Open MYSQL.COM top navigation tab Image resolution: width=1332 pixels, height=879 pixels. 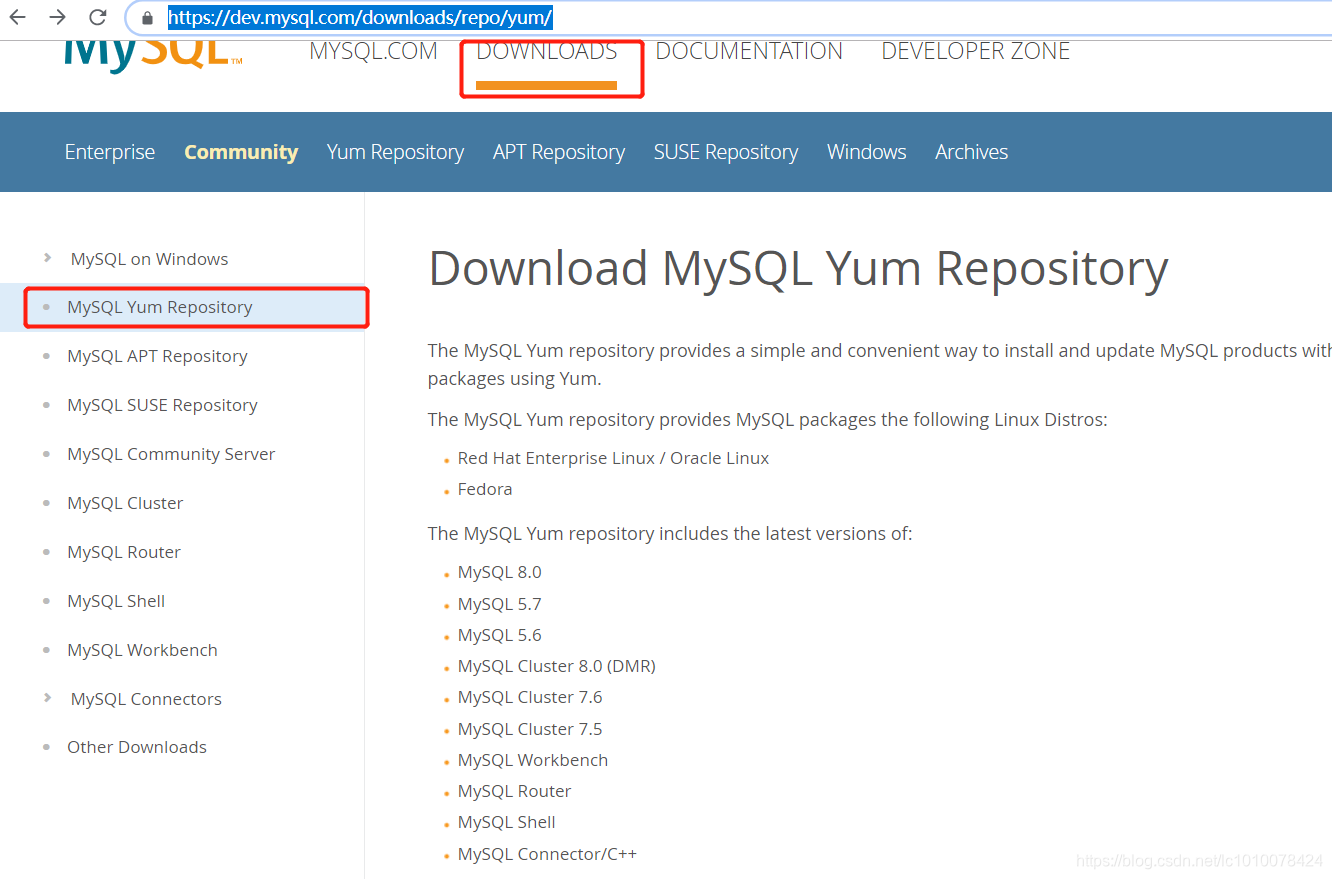373,52
